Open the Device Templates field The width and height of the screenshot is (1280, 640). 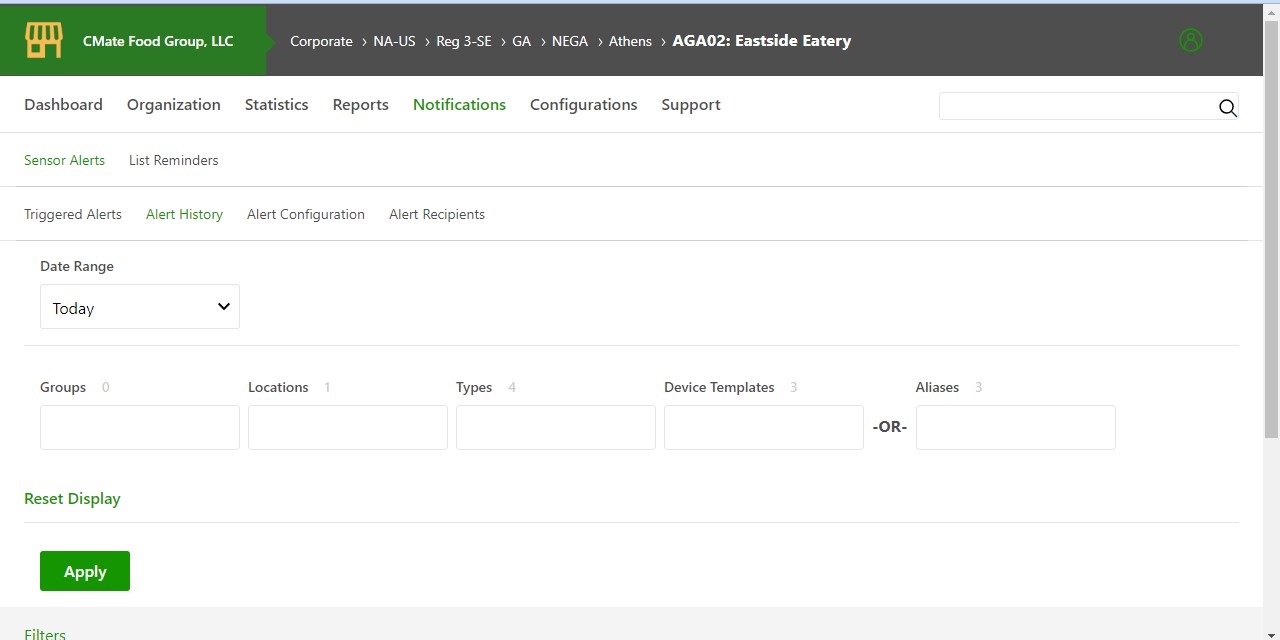point(763,427)
